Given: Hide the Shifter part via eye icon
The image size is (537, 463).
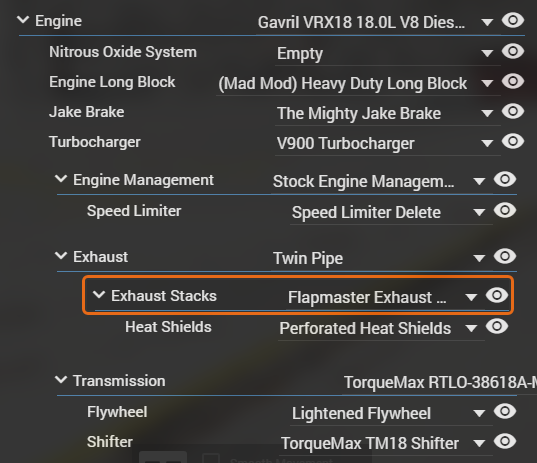Looking at the screenshot, I should 505,441.
